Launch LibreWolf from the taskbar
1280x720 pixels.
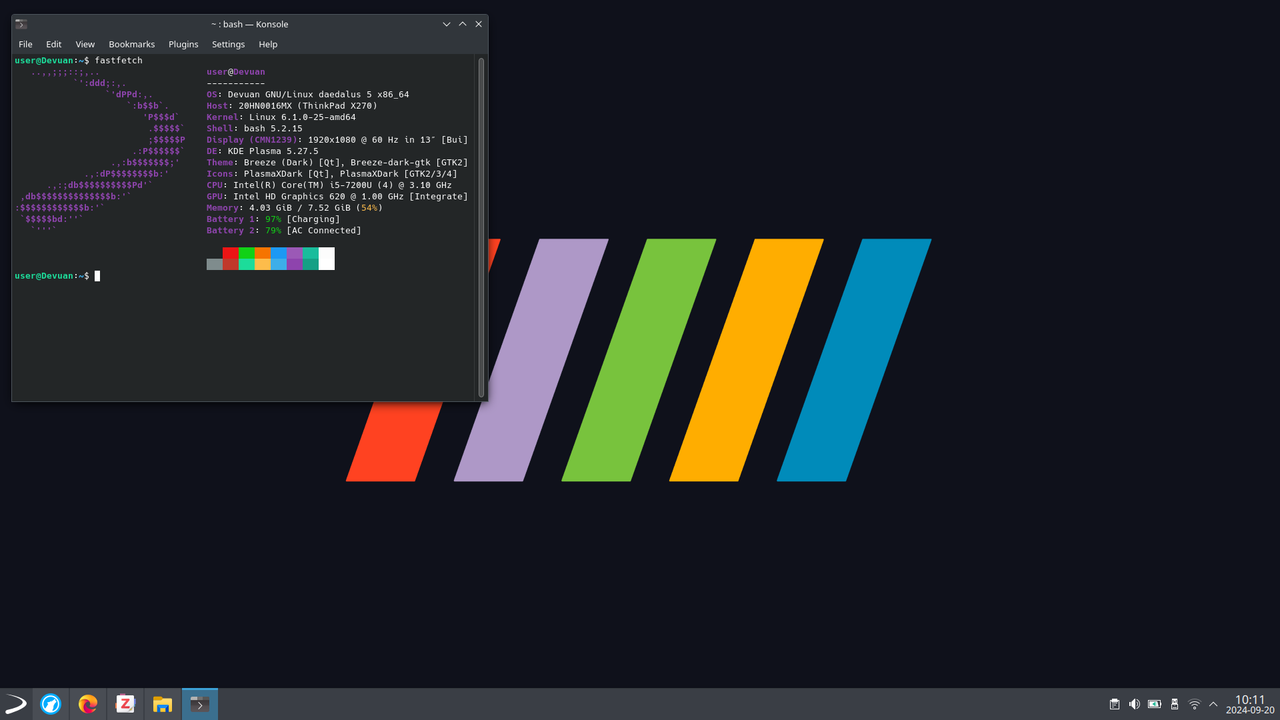(50, 704)
